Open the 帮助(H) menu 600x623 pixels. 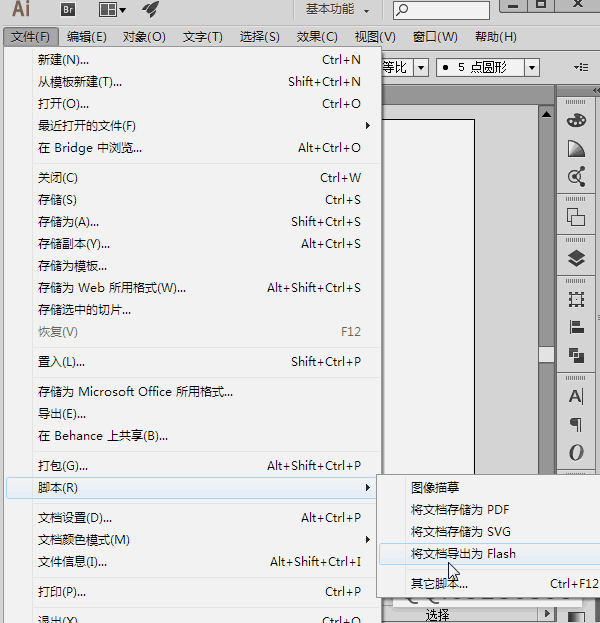pyautogui.click(x=495, y=37)
